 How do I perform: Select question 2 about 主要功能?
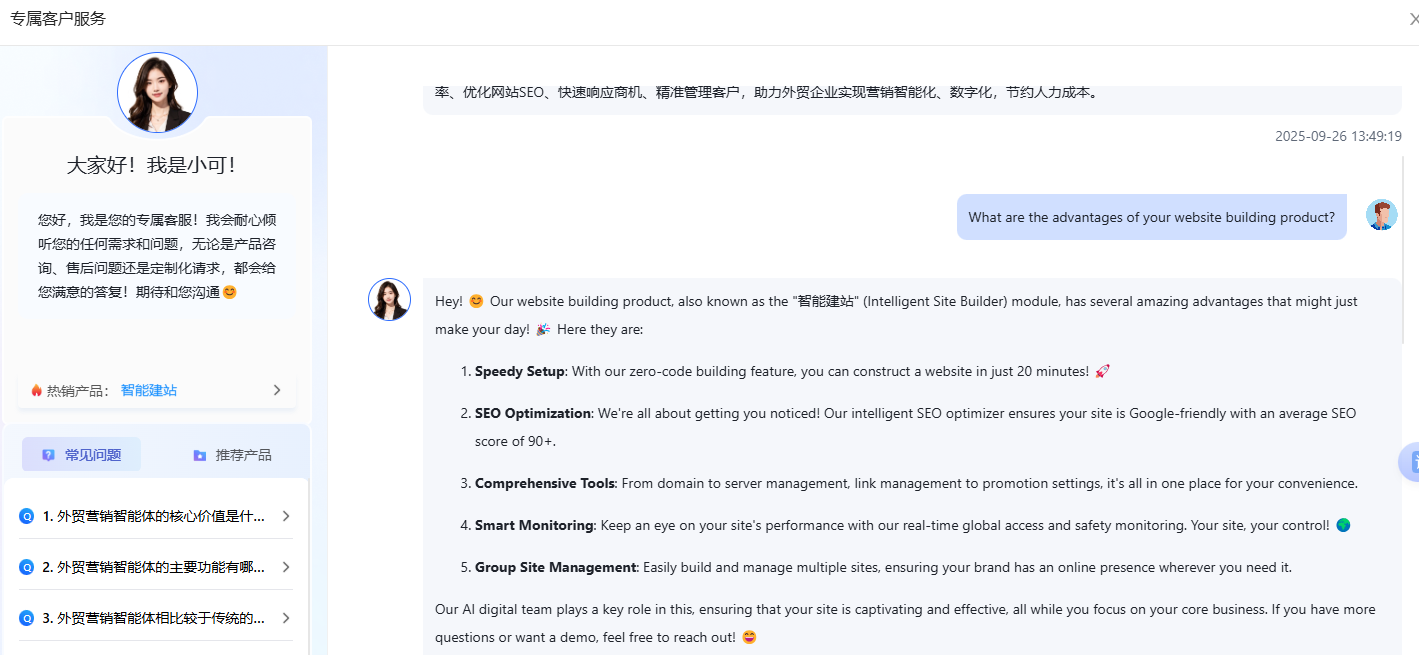point(153,567)
